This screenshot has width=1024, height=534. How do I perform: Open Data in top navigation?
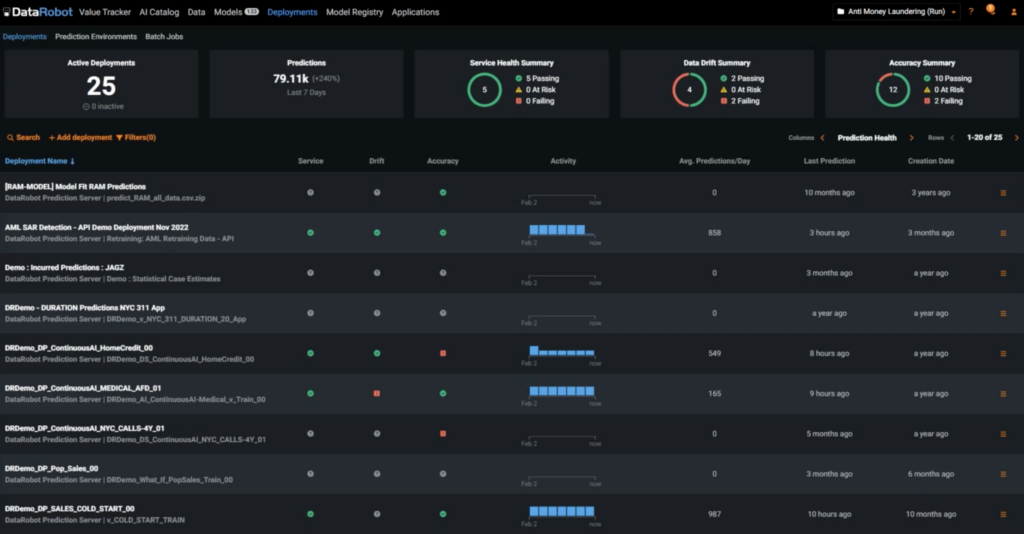coord(196,12)
